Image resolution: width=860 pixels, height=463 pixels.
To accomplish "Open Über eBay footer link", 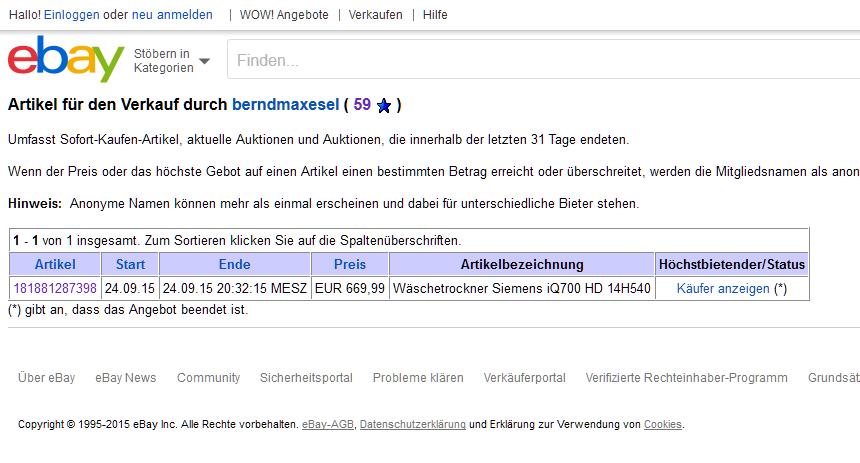I will (47, 378).
